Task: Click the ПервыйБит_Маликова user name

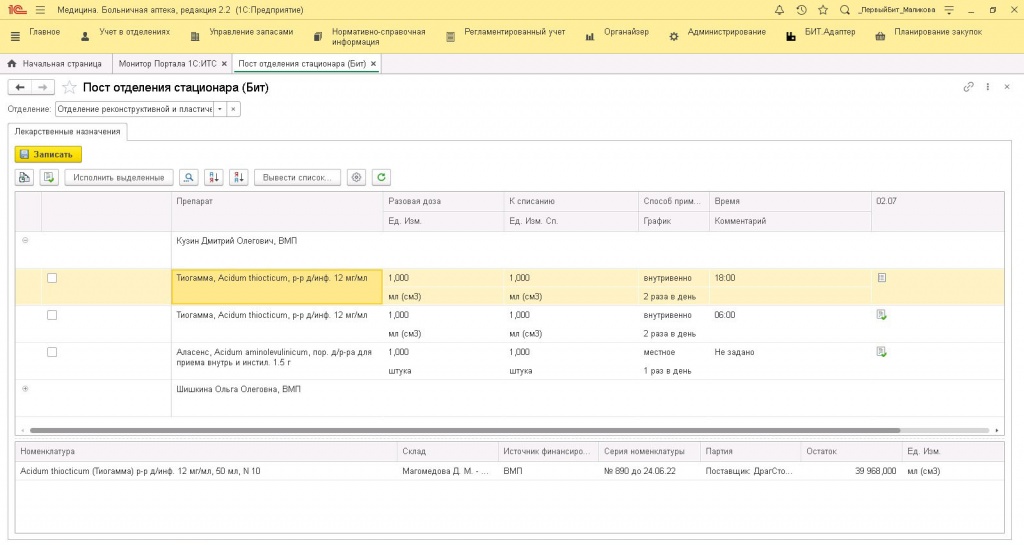Action: tap(897, 10)
